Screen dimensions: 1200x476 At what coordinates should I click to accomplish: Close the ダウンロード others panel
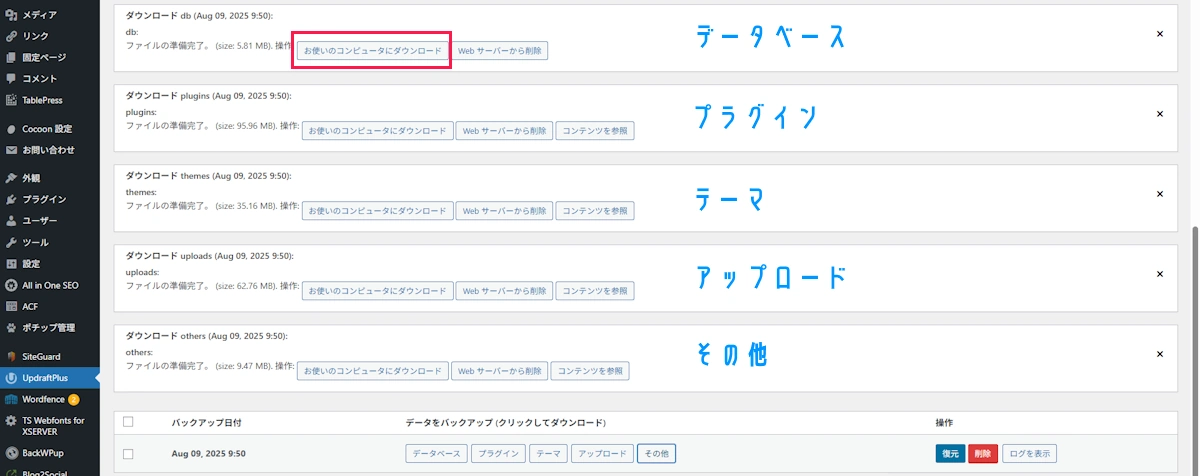click(x=1160, y=354)
